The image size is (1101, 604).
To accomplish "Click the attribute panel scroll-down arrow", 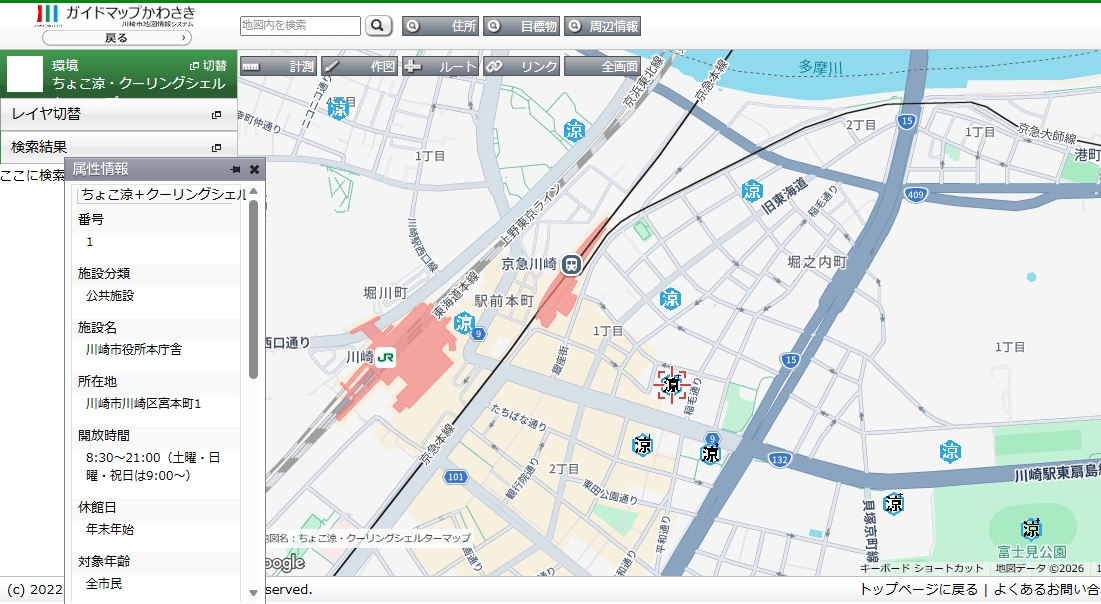I will tap(253, 593).
